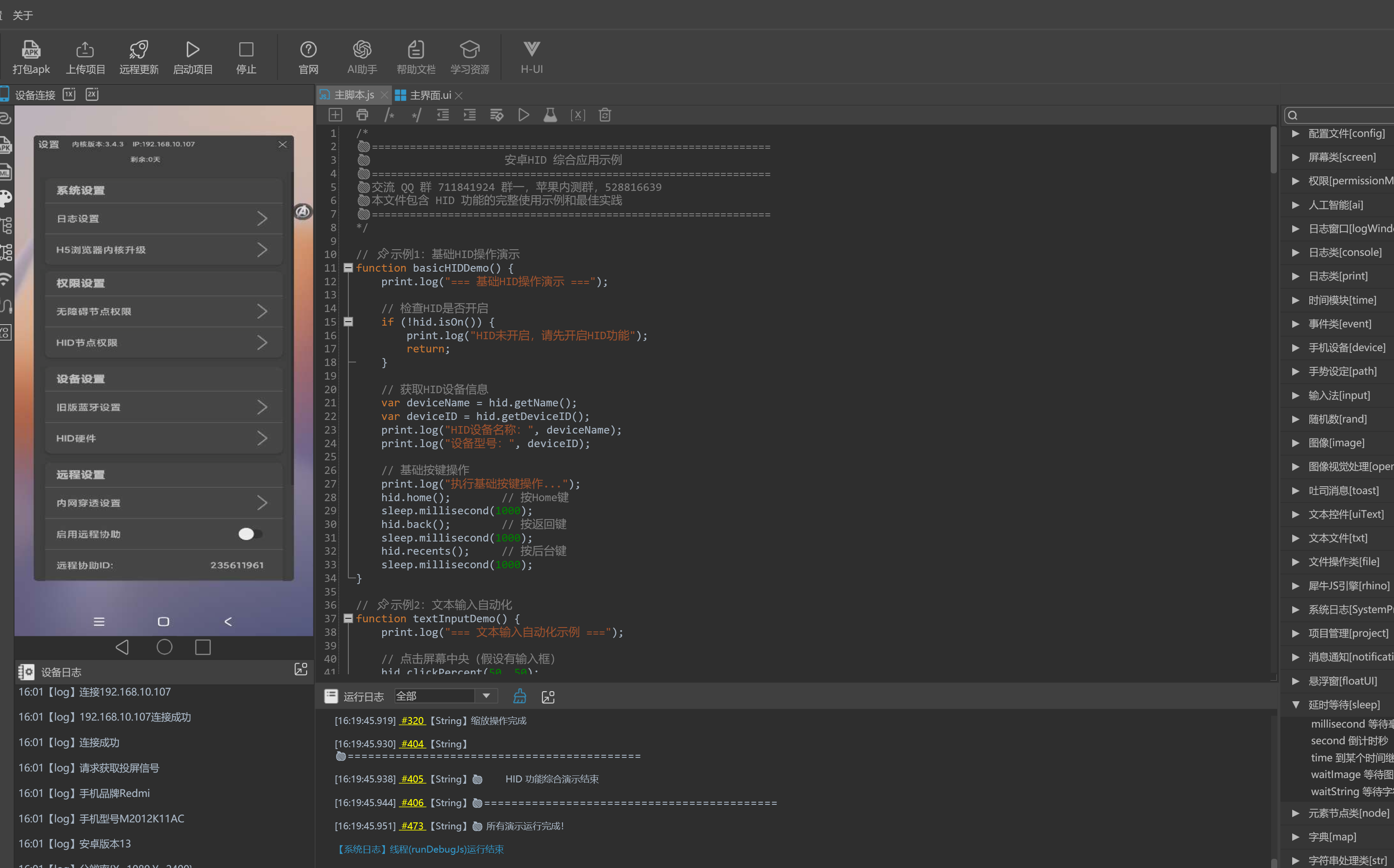This screenshot has width=1394, height=868.
Task: Click the 远程更新 rocket icon
Action: [138, 50]
